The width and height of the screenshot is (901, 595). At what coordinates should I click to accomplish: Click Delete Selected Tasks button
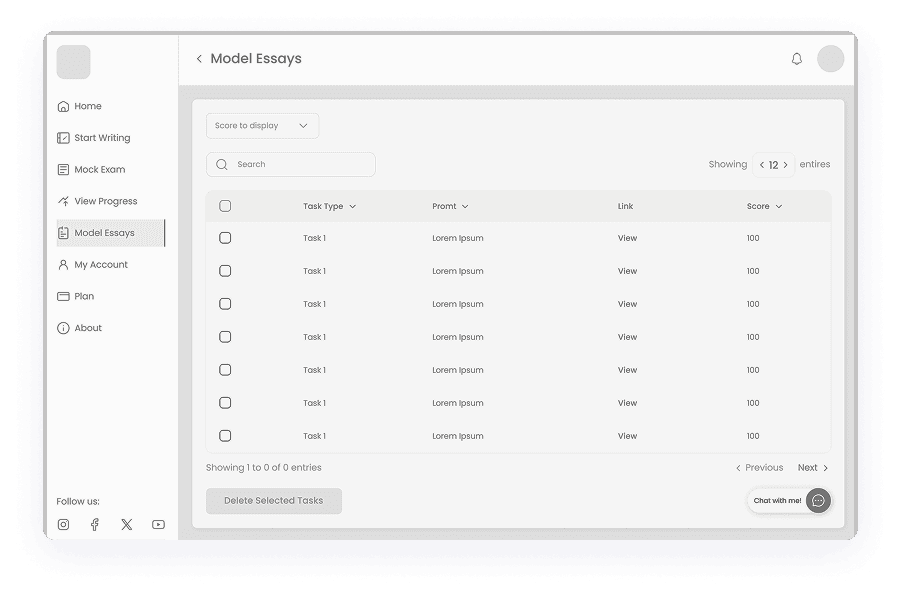tap(273, 501)
